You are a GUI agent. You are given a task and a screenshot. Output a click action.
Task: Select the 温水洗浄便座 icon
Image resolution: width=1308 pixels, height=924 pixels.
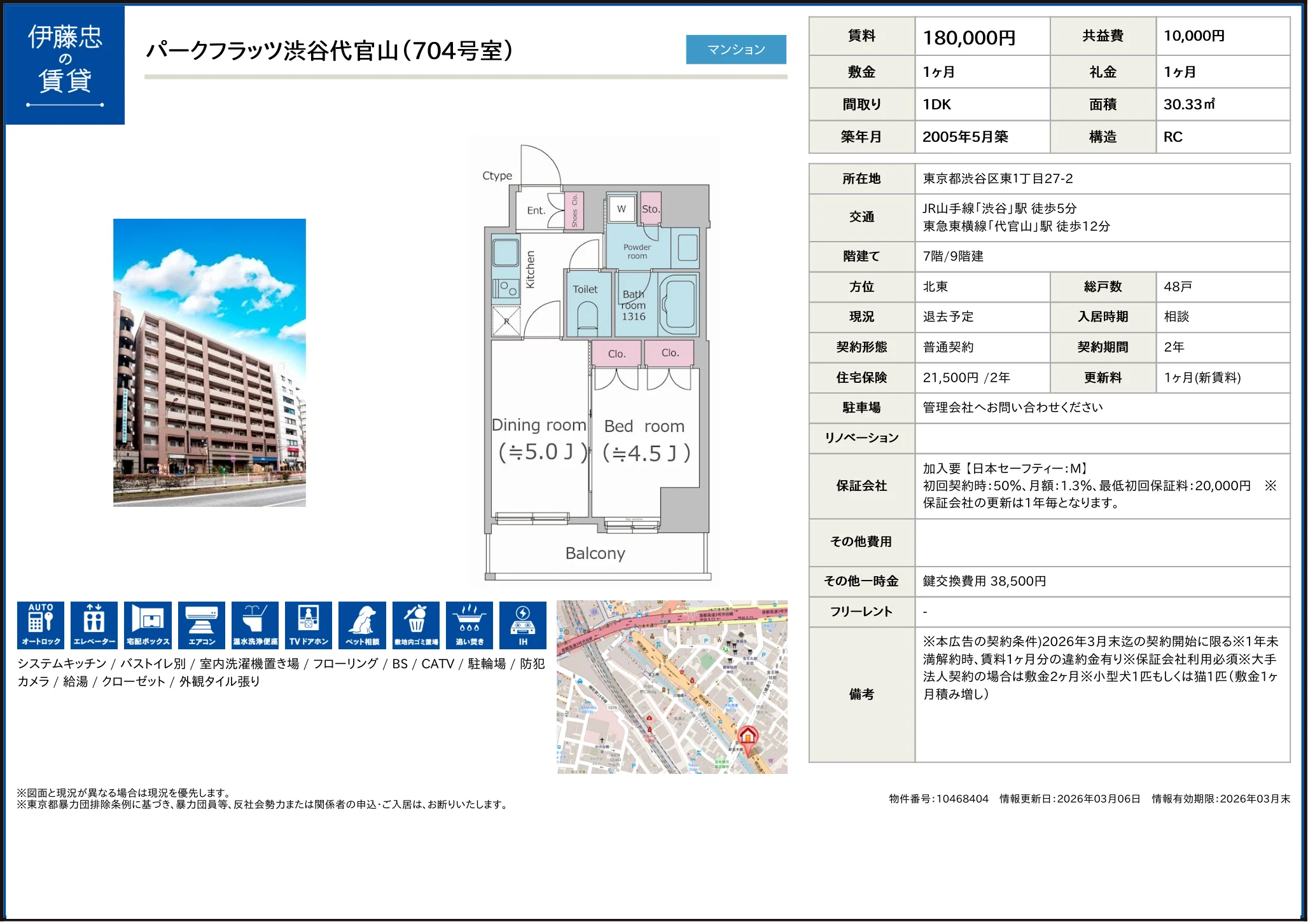(254, 625)
